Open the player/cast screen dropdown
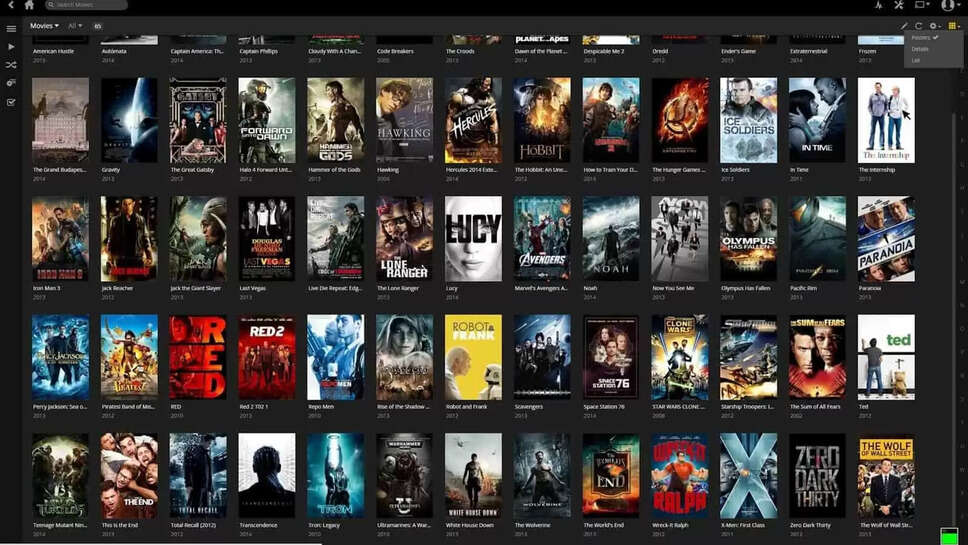This screenshot has width=968, height=545. pos(922,5)
